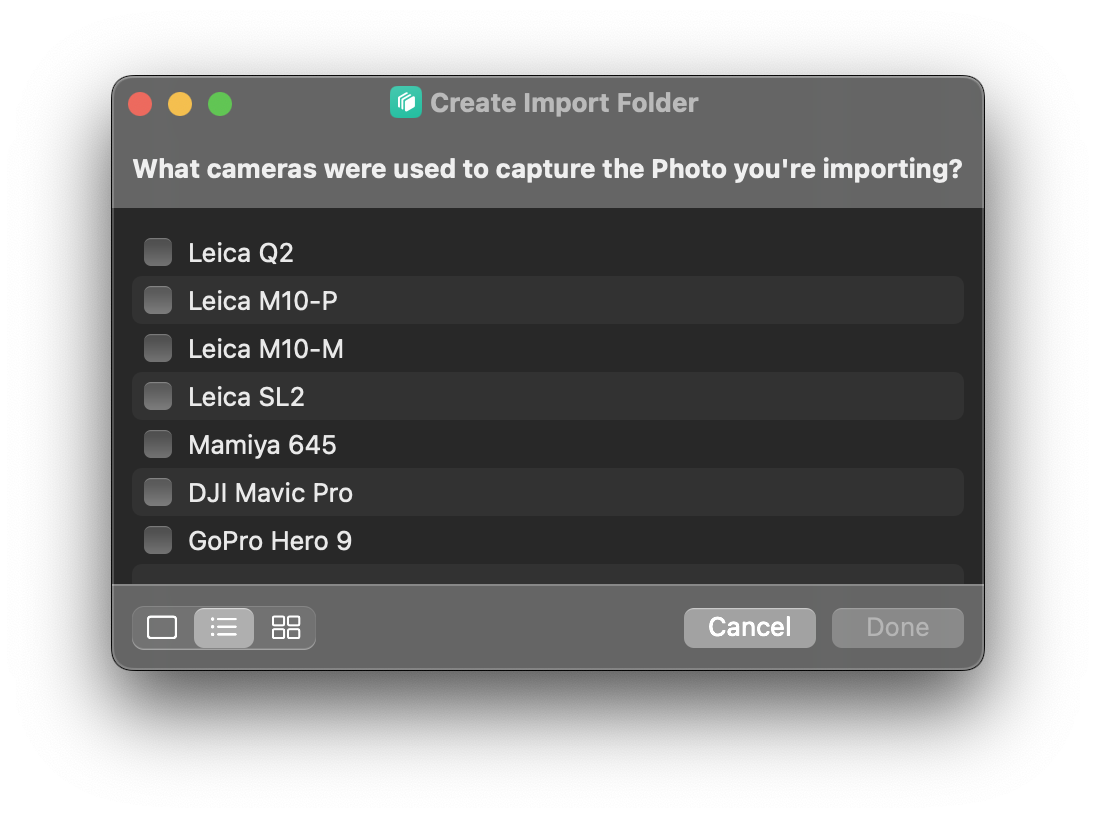Screen dimensions: 1096x818
Task: Check the Leica Q2 checkbox
Action: [x=157, y=252]
